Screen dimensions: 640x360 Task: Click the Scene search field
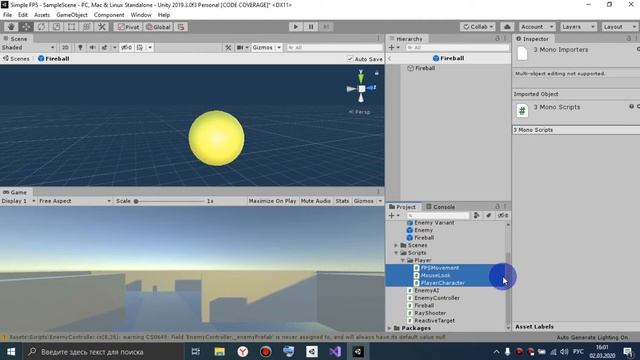click(335, 47)
